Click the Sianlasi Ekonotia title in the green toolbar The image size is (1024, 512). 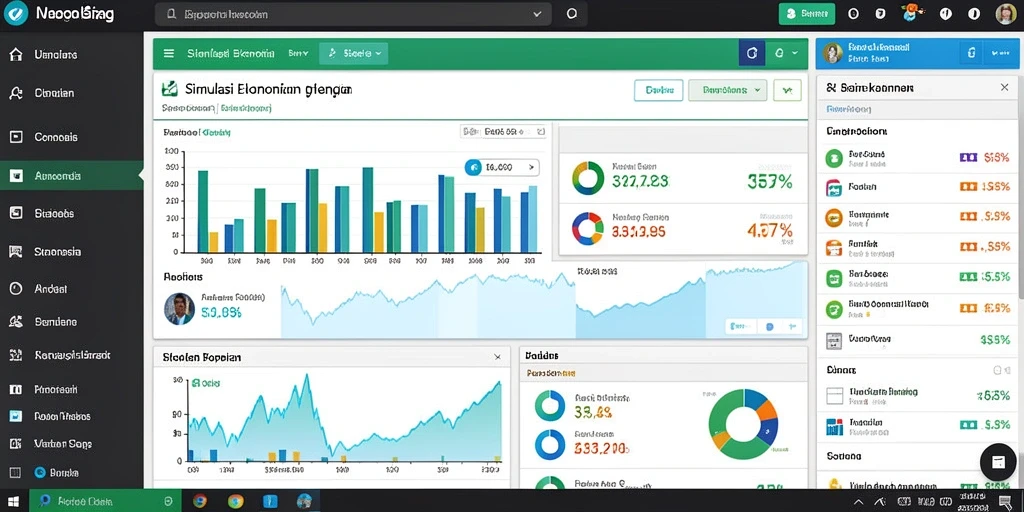click(x=231, y=54)
